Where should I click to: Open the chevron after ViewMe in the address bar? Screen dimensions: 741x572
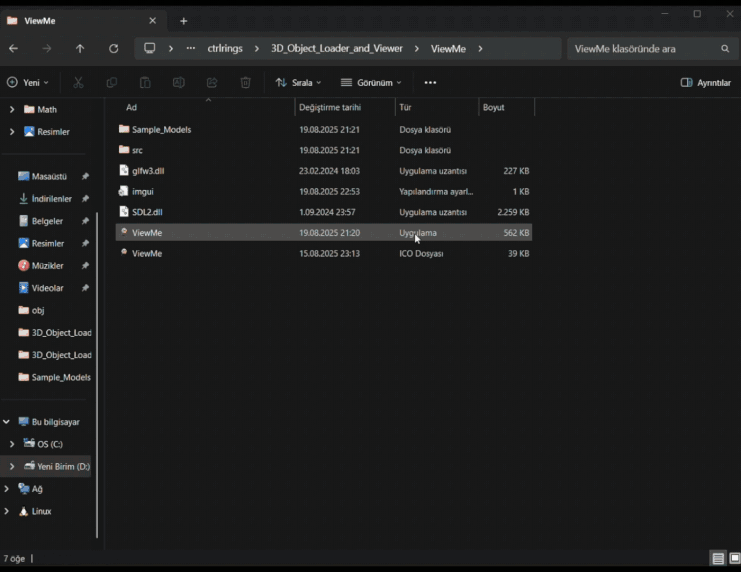pyautogui.click(x=481, y=49)
